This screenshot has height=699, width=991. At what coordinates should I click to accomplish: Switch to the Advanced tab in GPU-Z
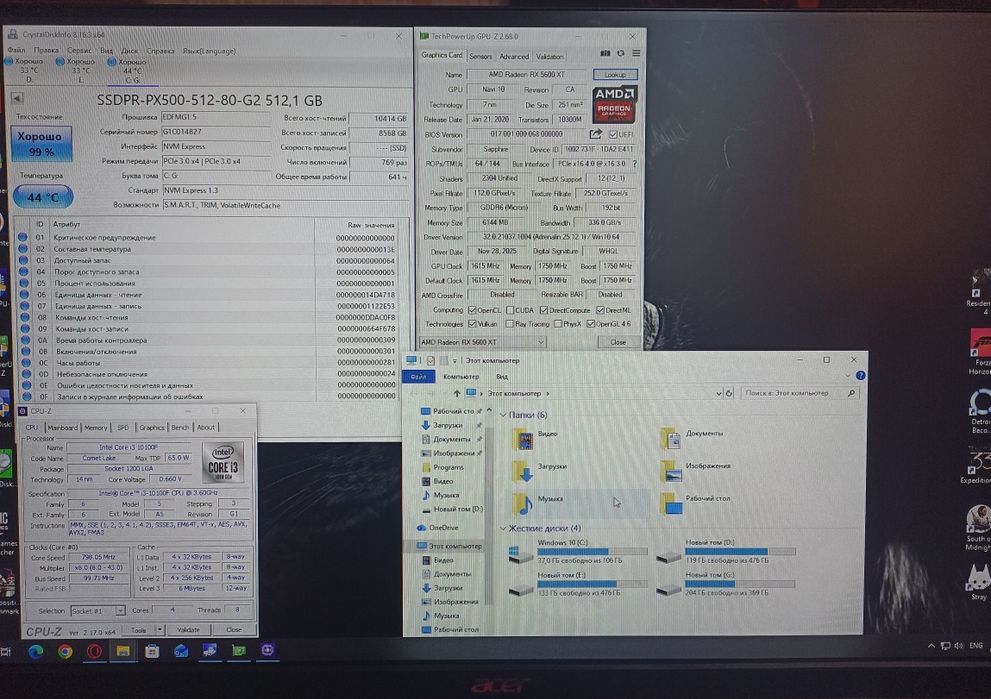click(514, 56)
